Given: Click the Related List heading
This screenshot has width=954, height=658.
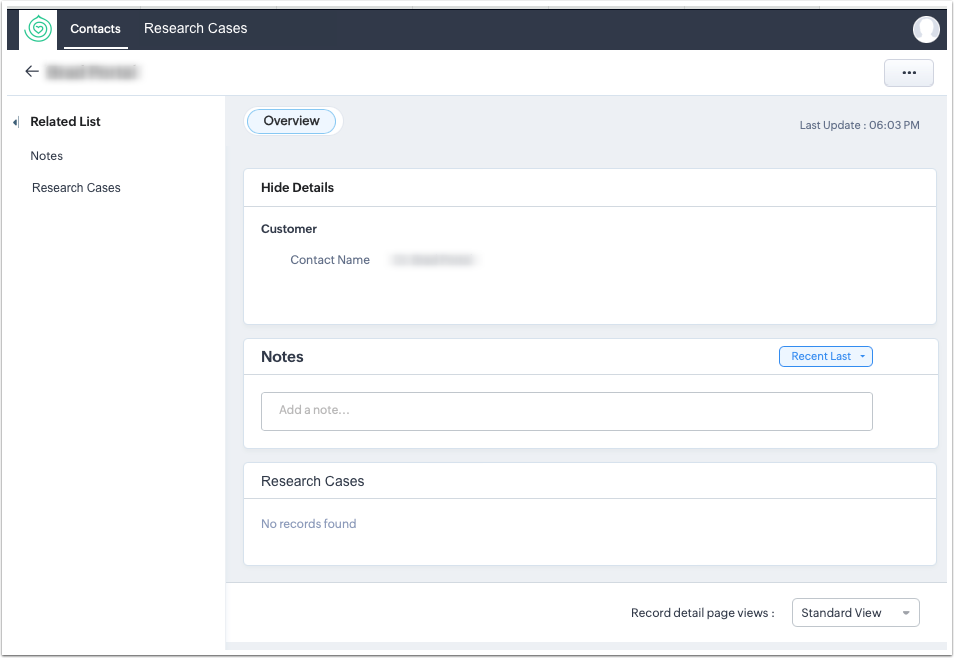Looking at the screenshot, I should coord(65,122).
